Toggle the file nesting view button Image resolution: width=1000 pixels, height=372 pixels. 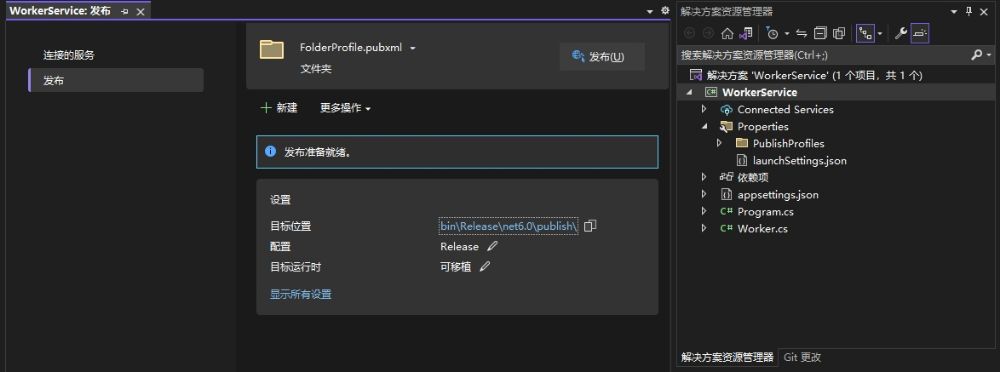(x=865, y=33)
